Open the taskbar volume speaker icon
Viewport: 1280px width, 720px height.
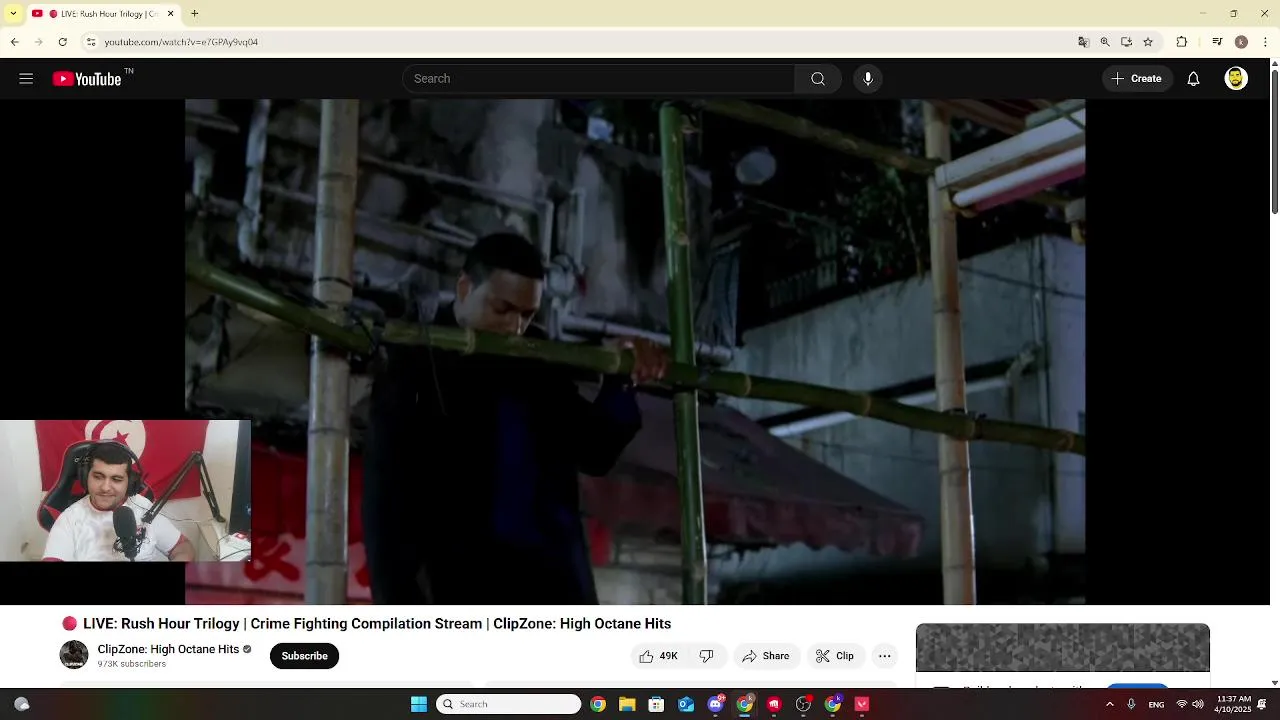click(x=1198, y=704)
